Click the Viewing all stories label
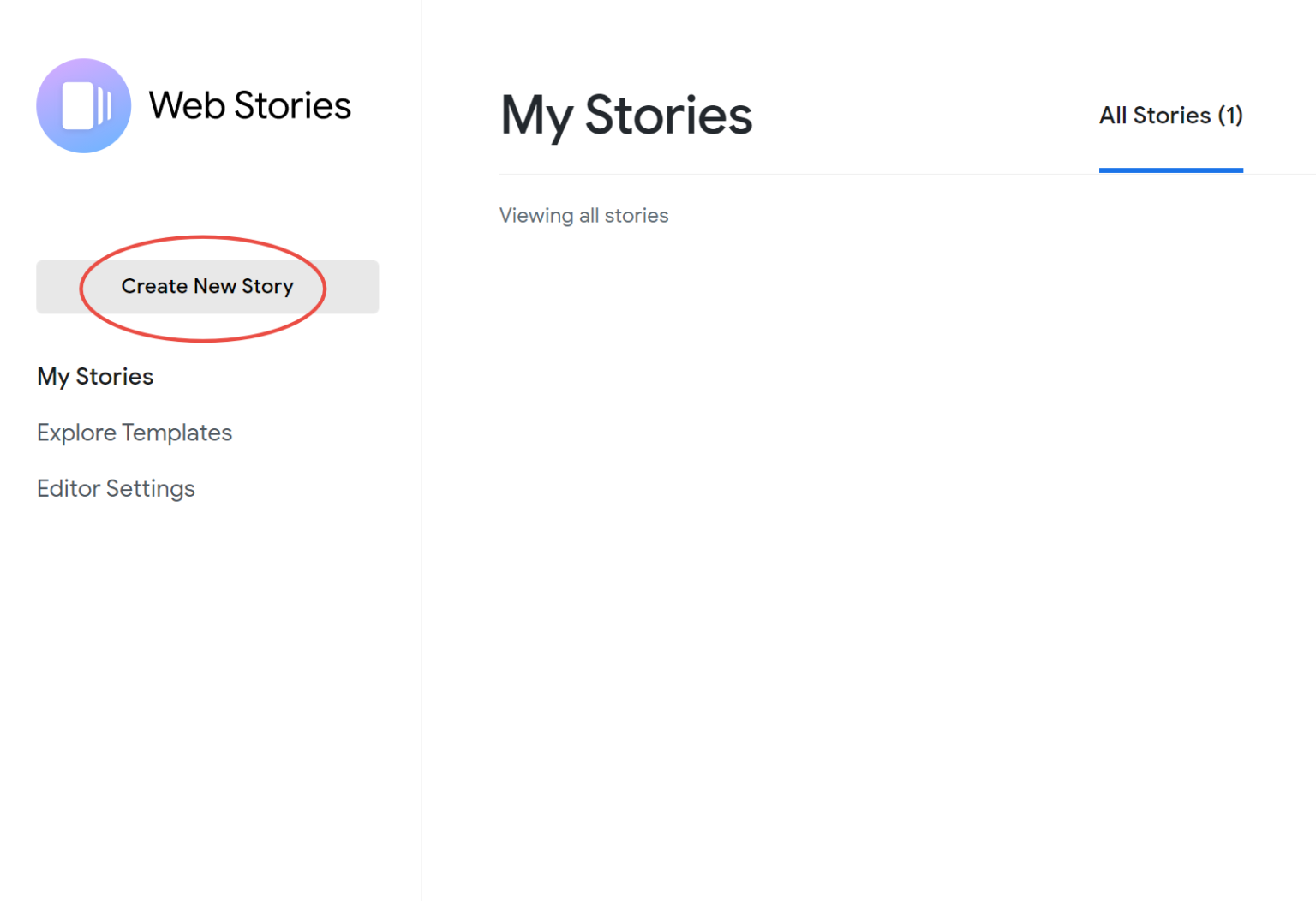1316x901 pixels. pos(583,215)
